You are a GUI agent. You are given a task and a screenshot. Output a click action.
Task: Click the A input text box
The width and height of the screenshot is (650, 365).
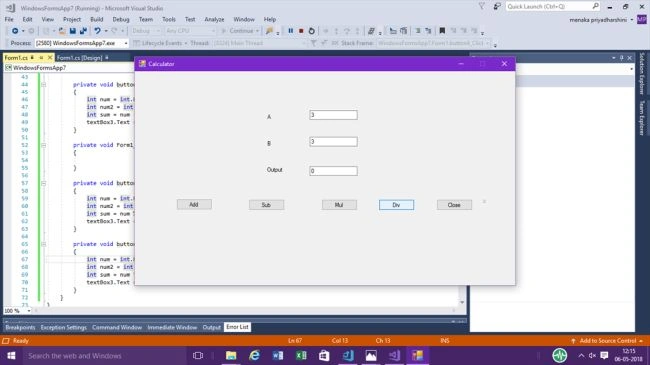pyautogui.click(x=333, y=115)
